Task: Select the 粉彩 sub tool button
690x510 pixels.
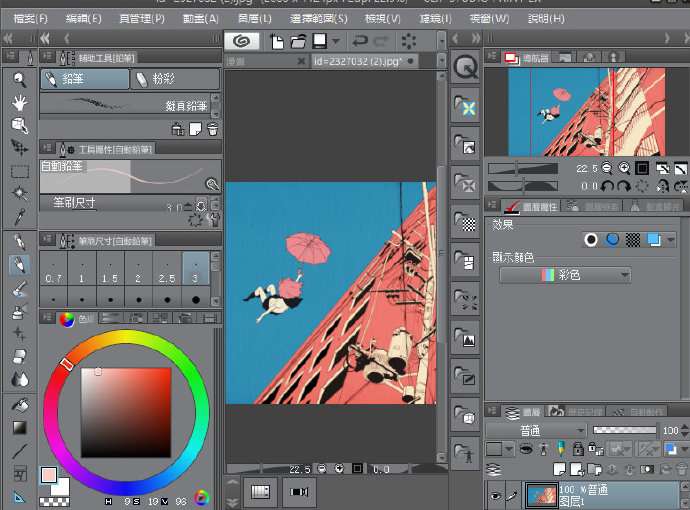Action: pyautogui.click(x=174, y=78)
